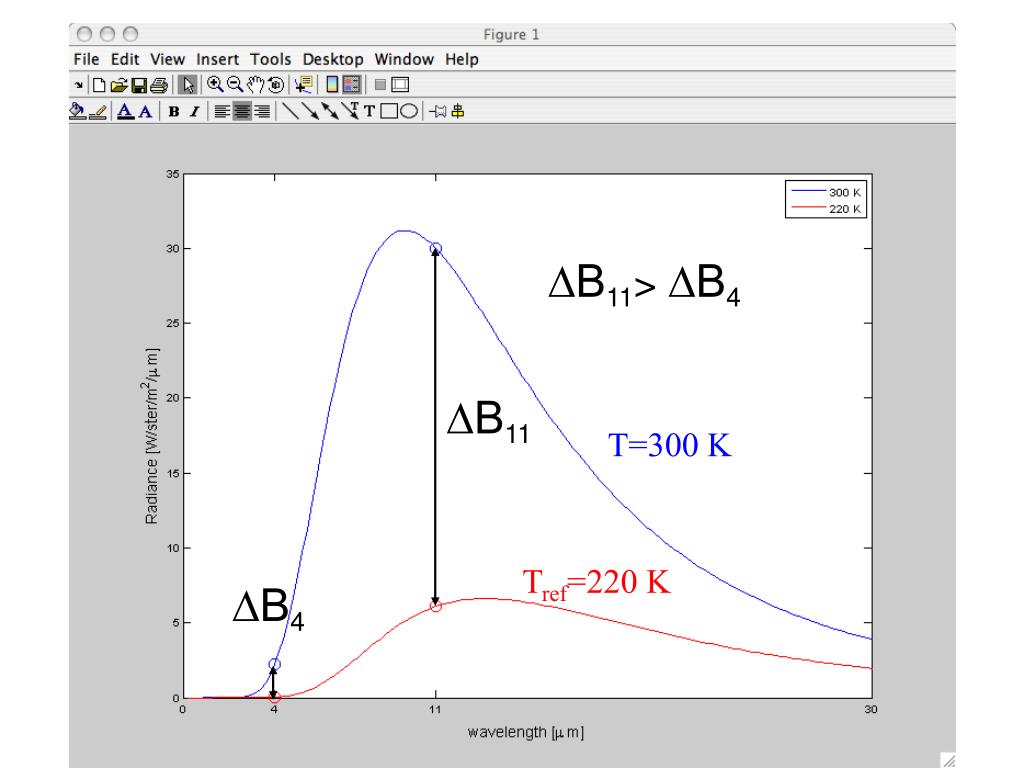
Task: Open the File menu
Action: point(86,59)
